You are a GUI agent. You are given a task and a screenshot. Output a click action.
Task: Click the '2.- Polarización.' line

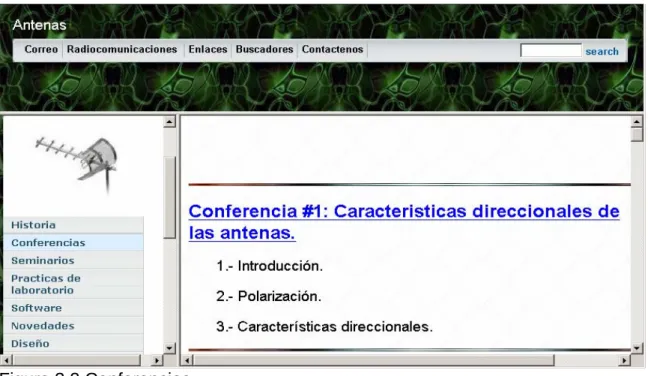pyautogui.click(x=269, y=296)
